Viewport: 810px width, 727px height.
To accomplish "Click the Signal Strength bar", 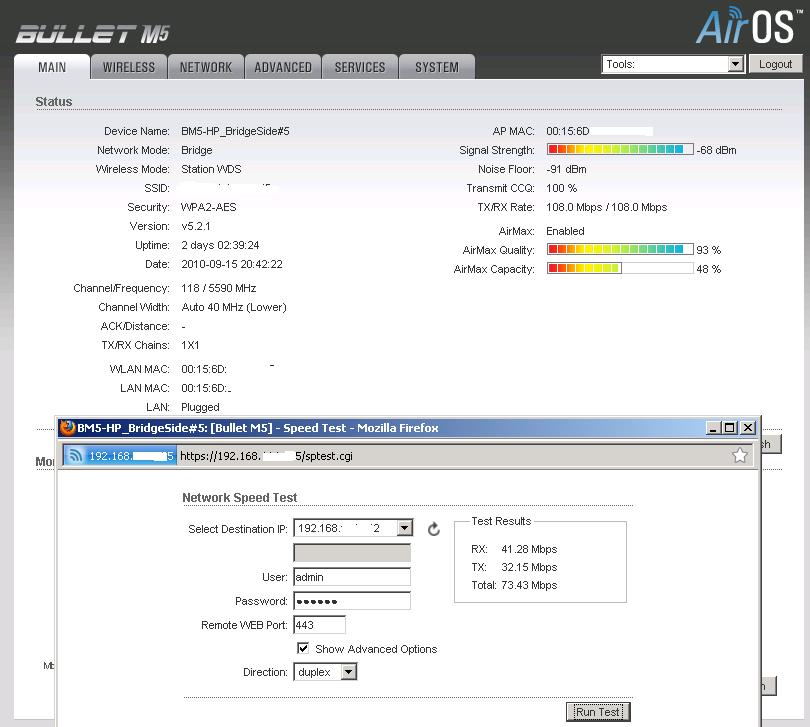I will pyautogui.click(x=620, y=149).
